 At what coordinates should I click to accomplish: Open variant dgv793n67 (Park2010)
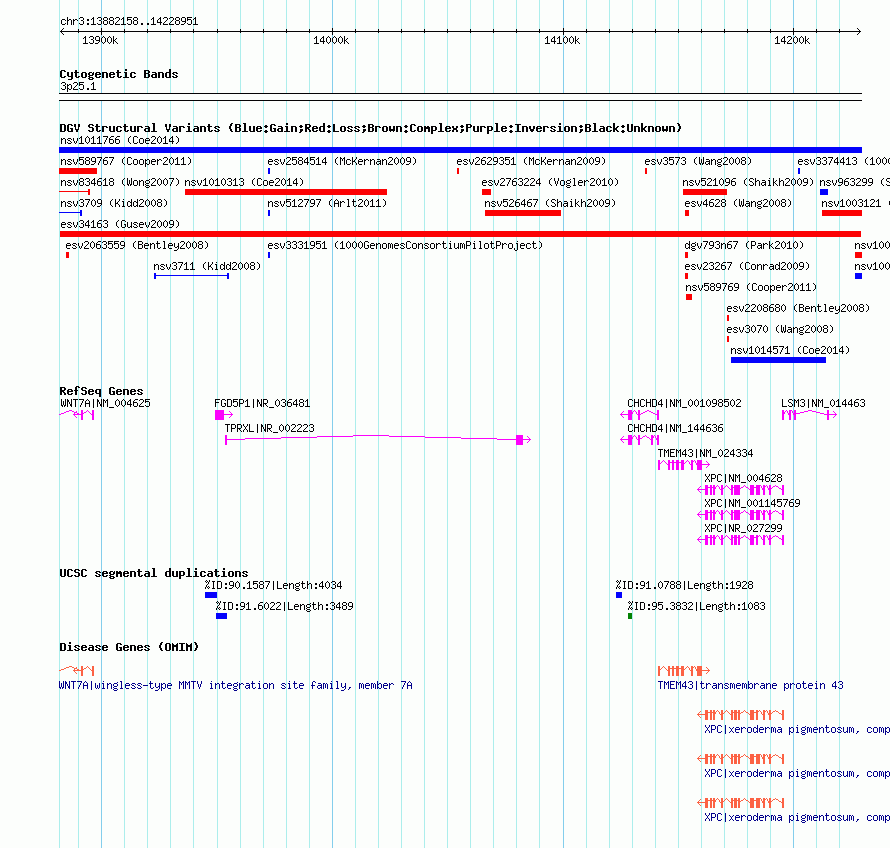(x=744, y=245)
